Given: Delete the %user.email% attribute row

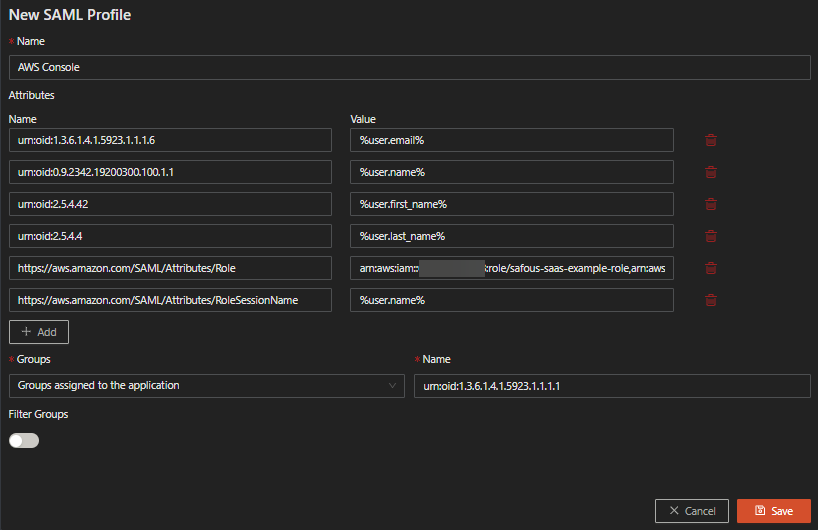Looking at the screenshot, I should pos(711,140).
